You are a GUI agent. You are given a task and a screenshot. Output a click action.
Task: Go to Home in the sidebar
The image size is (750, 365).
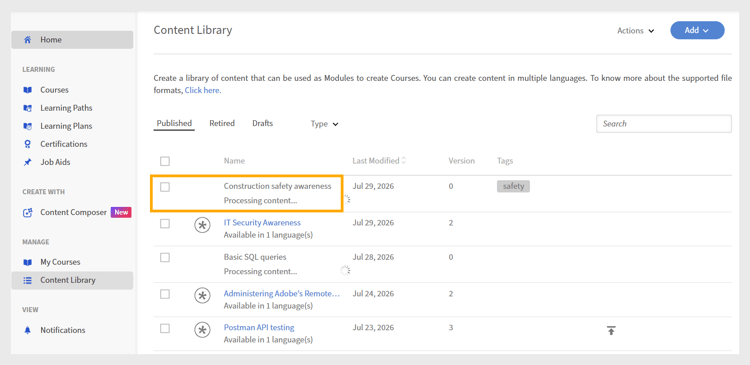pos(72,40)
